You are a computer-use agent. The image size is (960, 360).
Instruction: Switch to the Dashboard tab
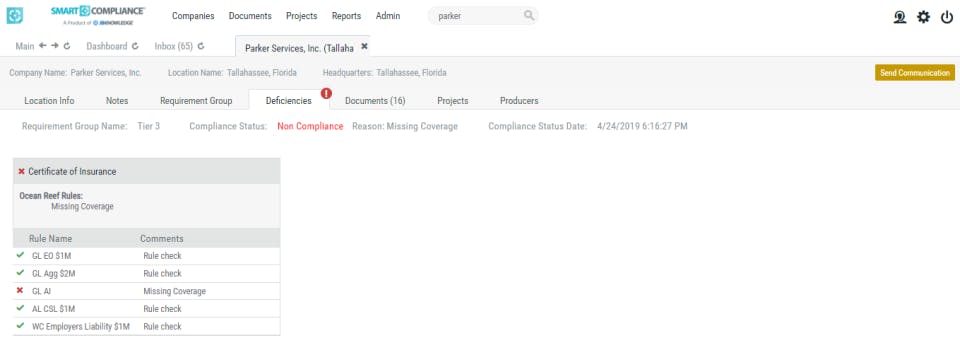107,46
